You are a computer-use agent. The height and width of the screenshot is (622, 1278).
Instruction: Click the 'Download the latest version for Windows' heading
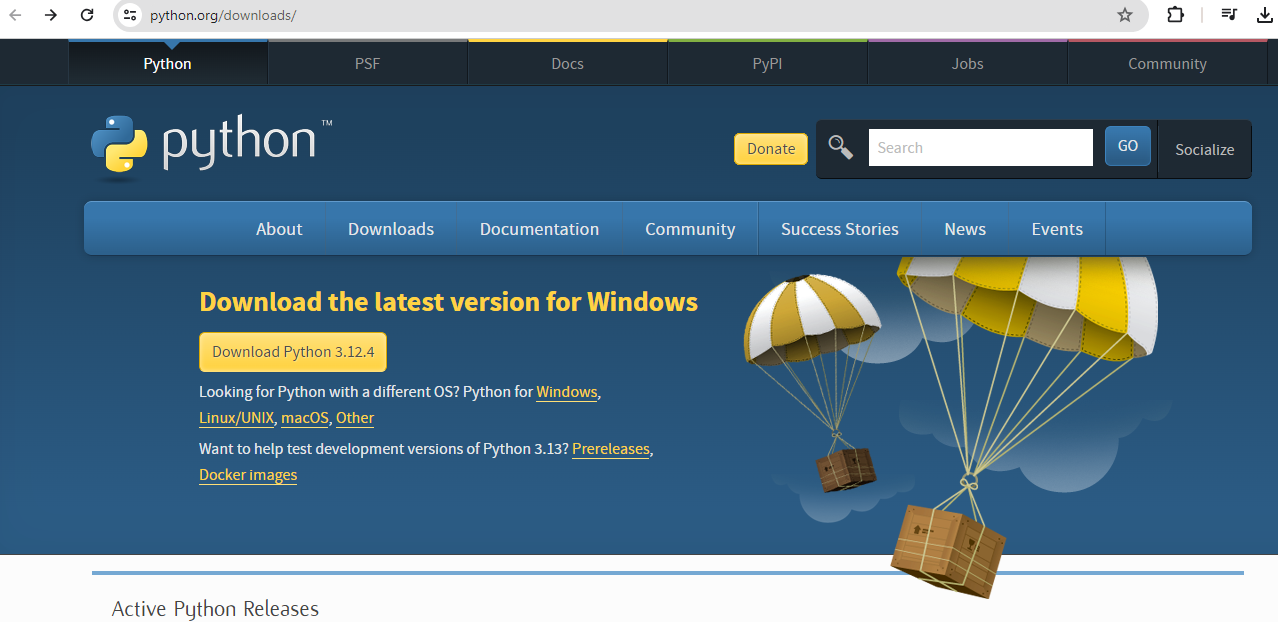point(449,302)
